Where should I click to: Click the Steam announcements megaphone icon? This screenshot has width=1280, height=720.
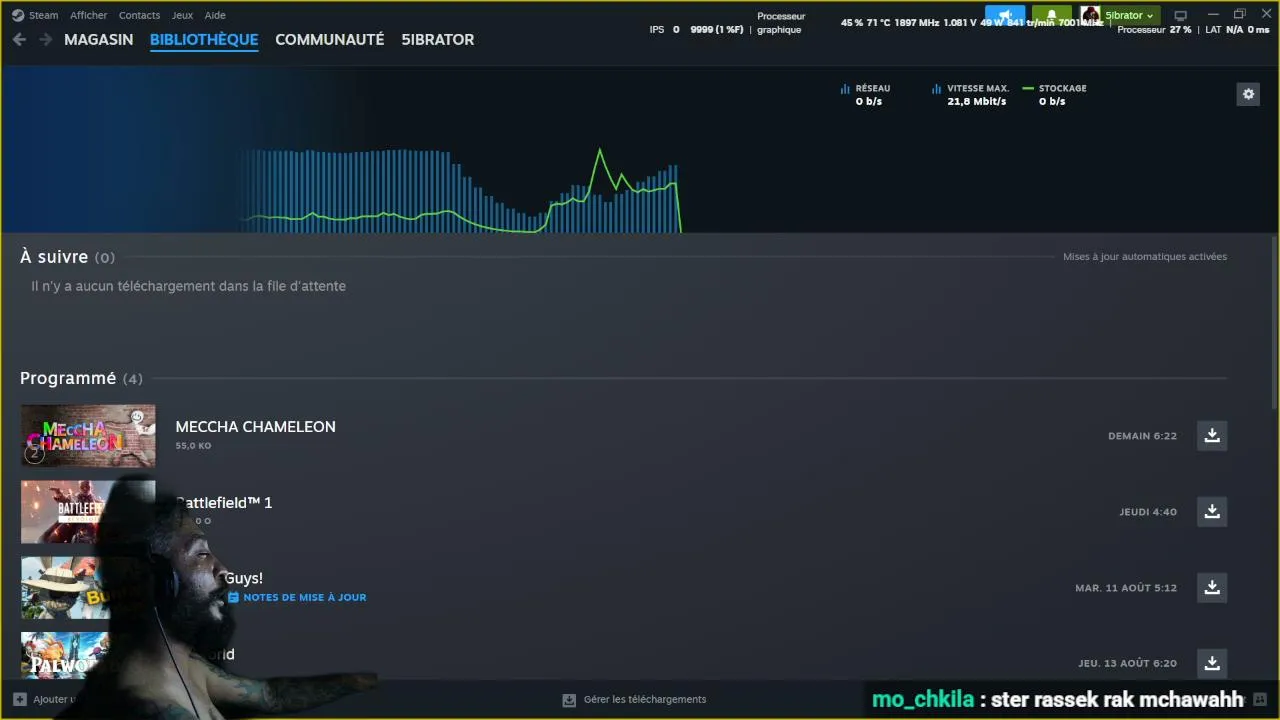1005,15
